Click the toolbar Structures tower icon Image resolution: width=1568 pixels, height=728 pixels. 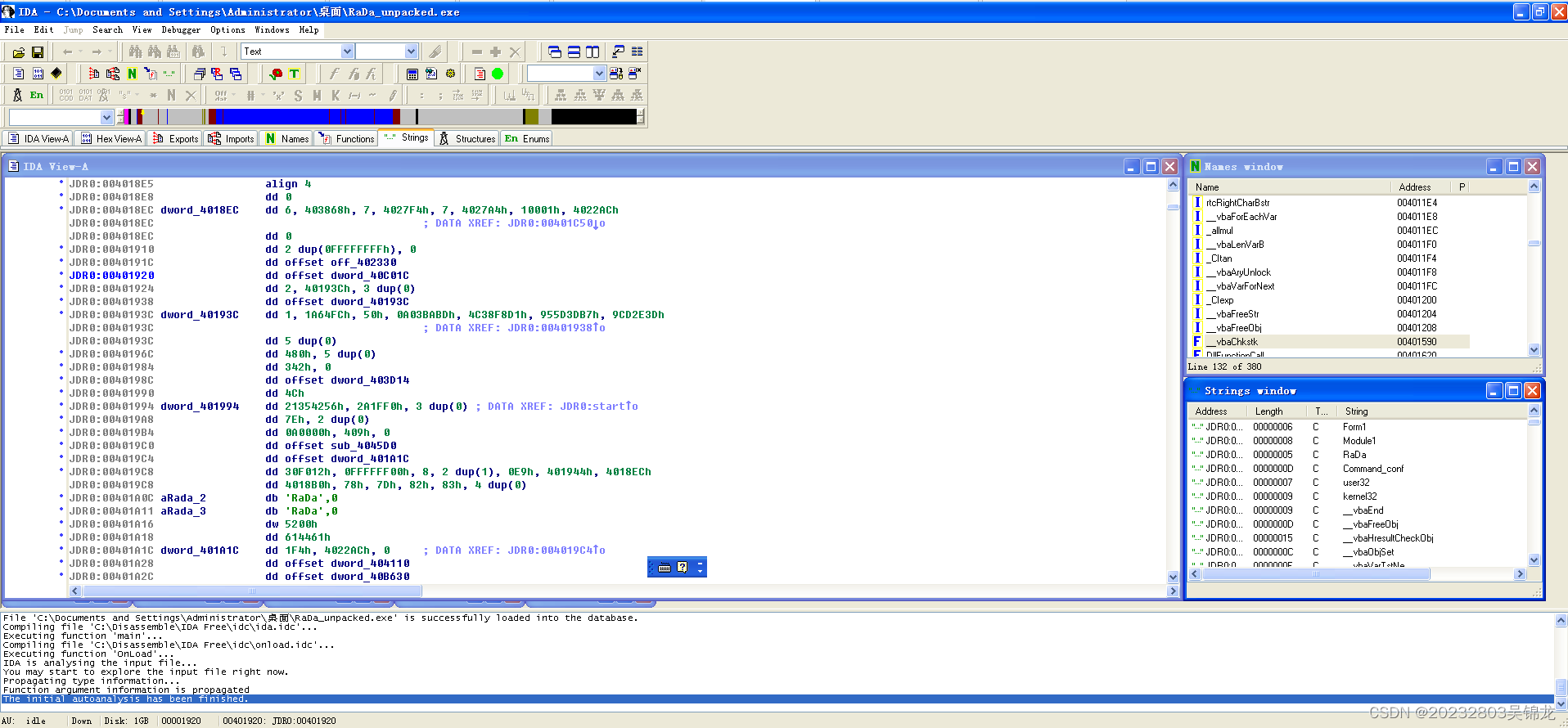coord(17,95)
